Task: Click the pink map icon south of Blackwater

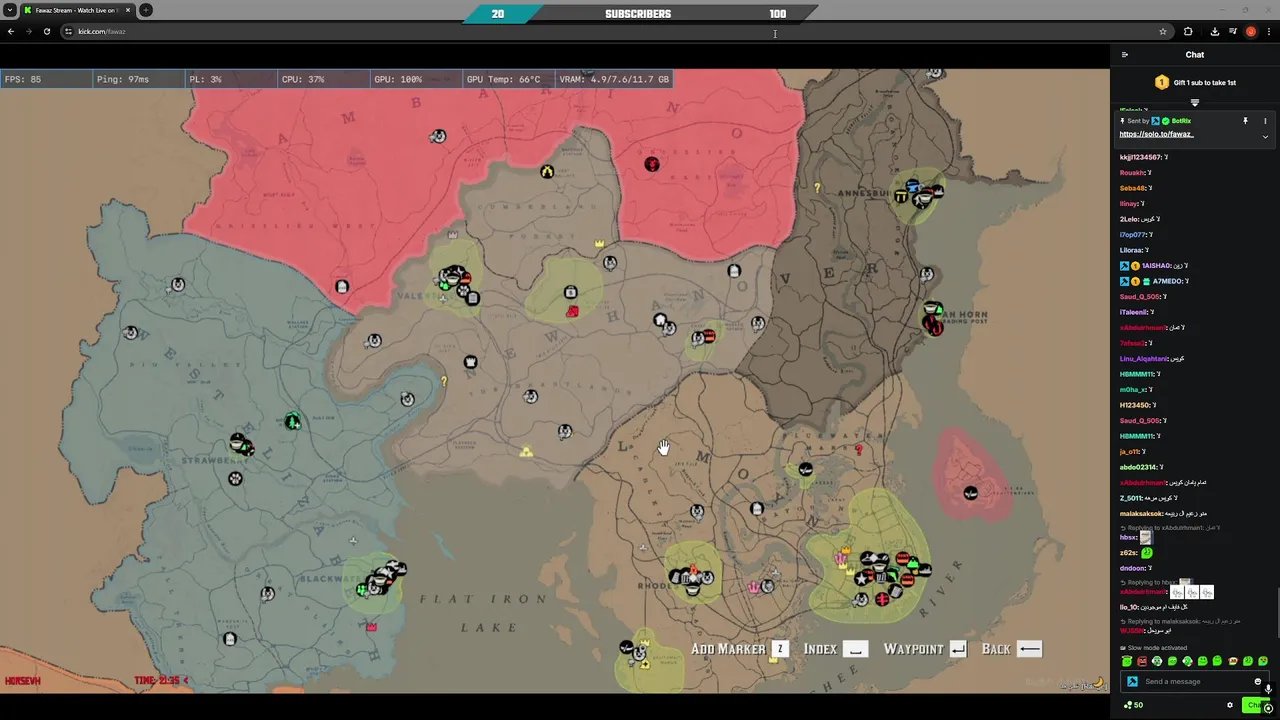Action: coord(371,627)
